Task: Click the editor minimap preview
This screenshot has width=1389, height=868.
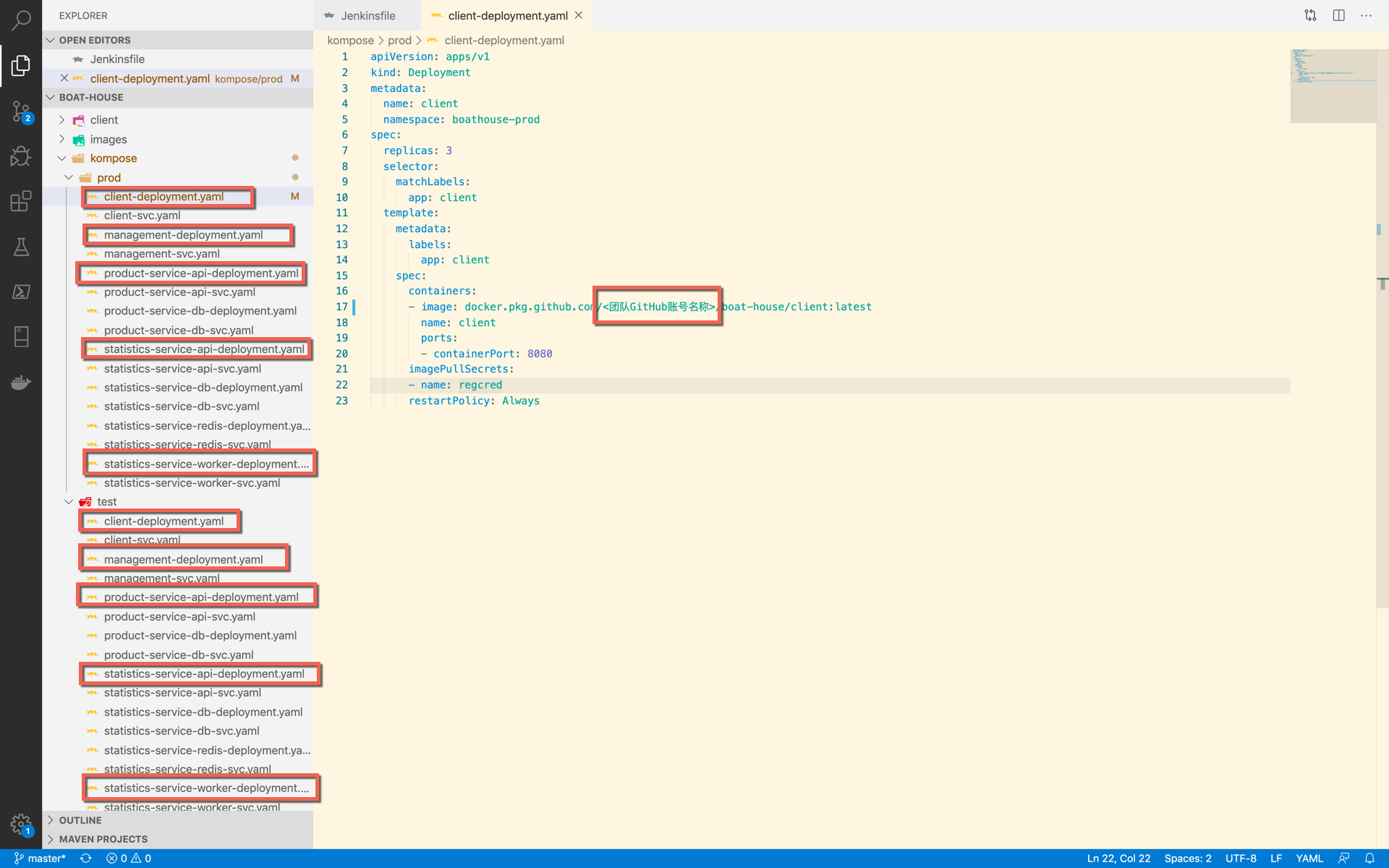Action: coord(1333,85)
